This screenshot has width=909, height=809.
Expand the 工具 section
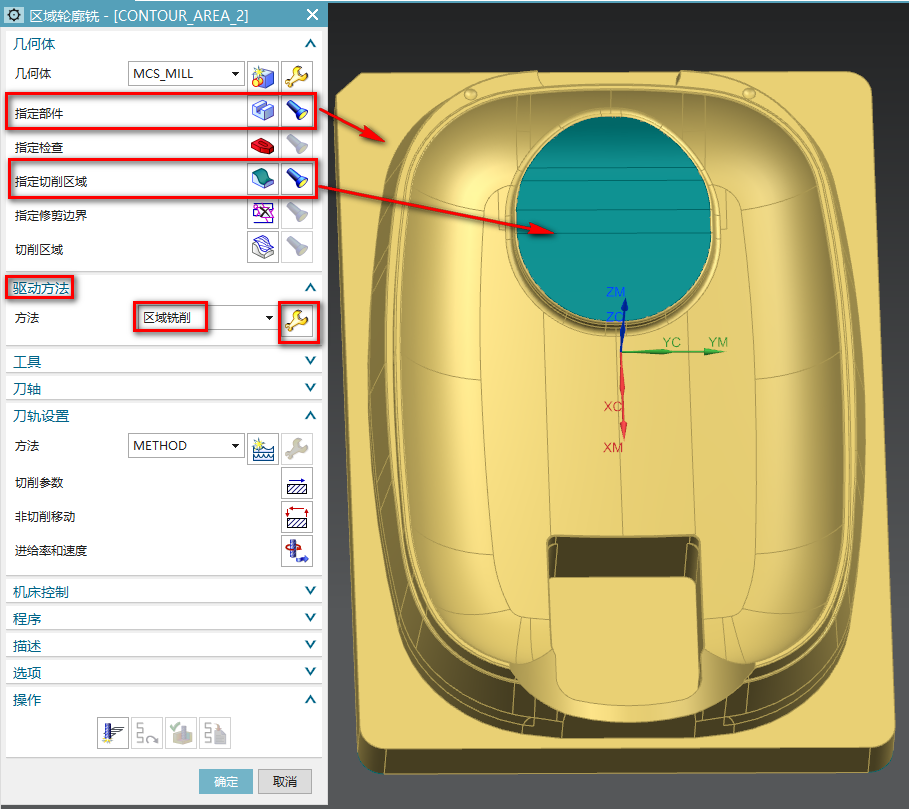(x=310, y=362)
